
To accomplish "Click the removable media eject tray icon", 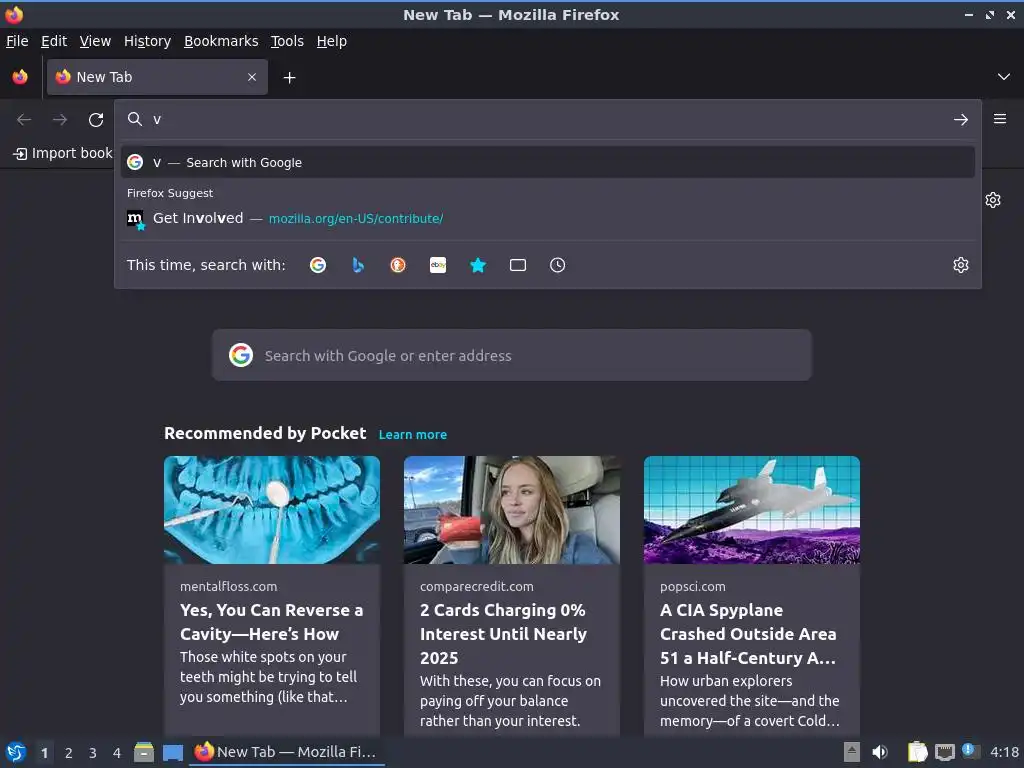I will (x=852, y=752).
